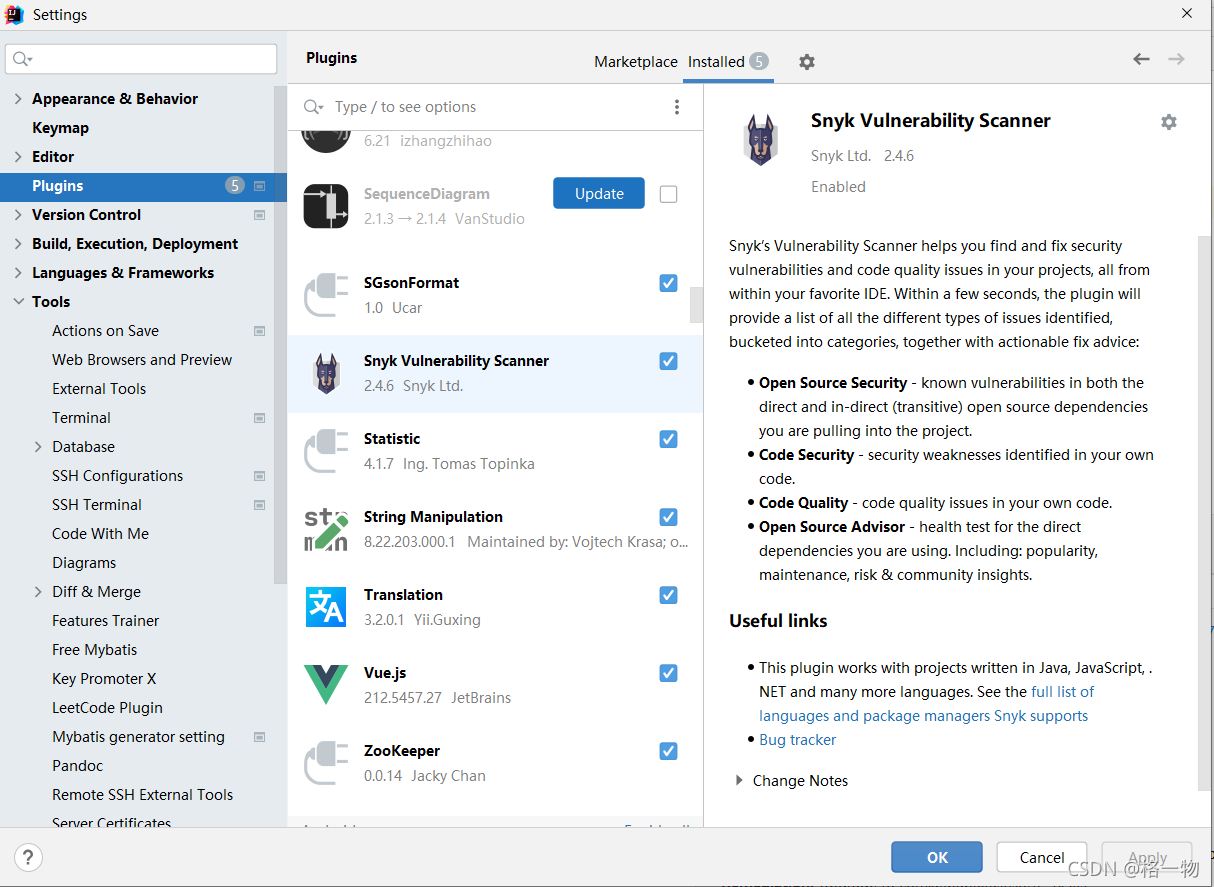Screen dimensions: 1214x887
Task: Click project-level icon beside Actions on Save
Action: [x=260, y=331]
